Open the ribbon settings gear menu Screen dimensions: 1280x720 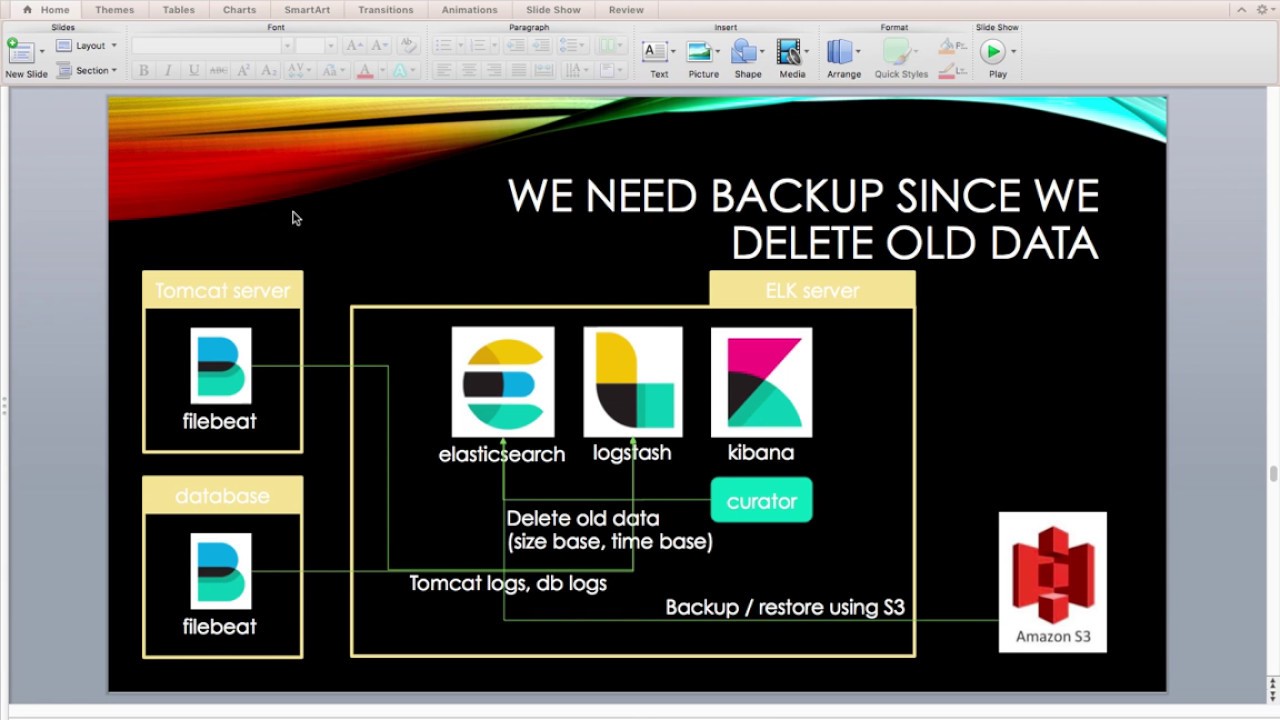[1264, 9]
